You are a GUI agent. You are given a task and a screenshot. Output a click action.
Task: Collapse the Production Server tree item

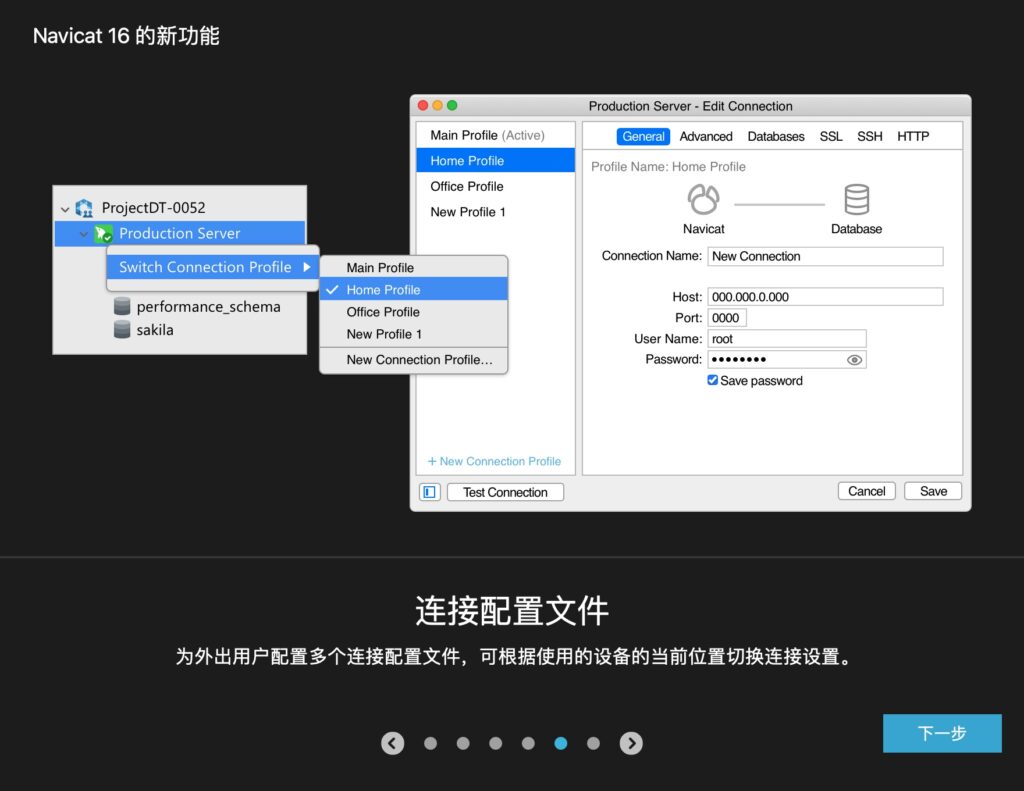point(83,234)
